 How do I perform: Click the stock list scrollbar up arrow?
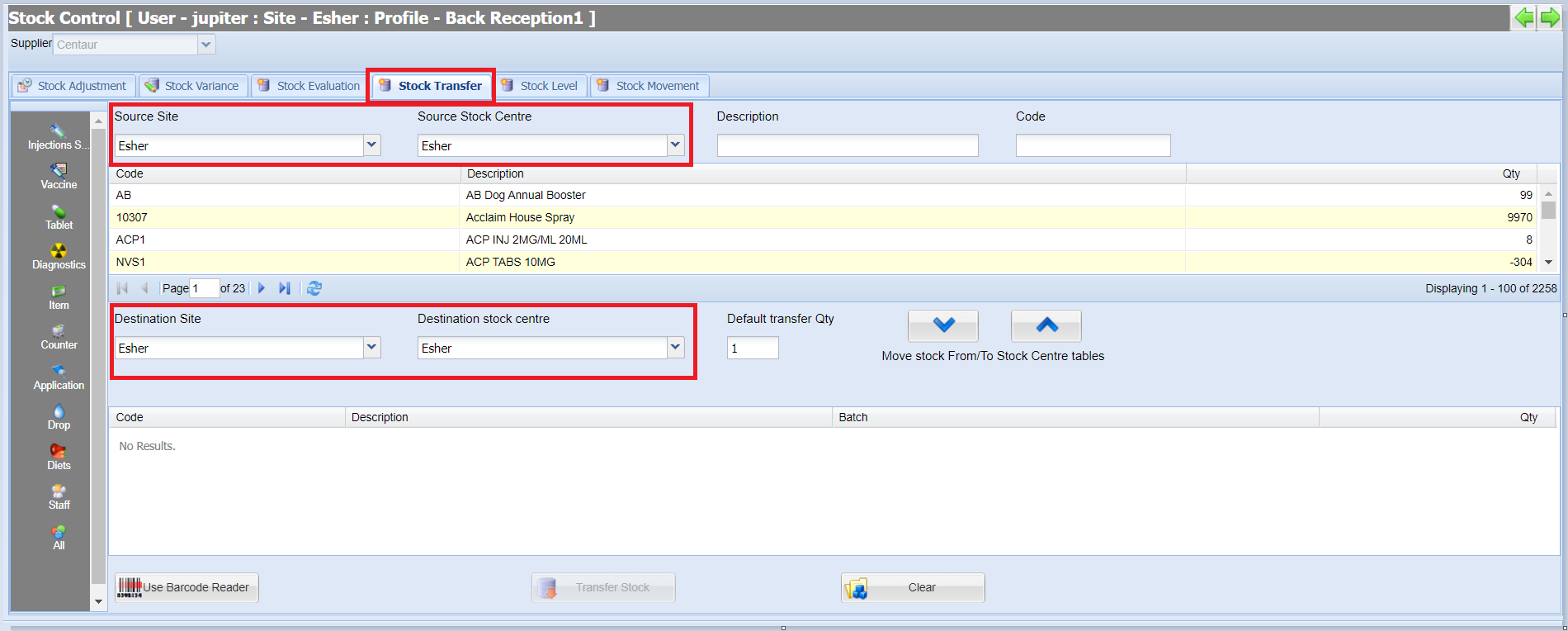1549,193
